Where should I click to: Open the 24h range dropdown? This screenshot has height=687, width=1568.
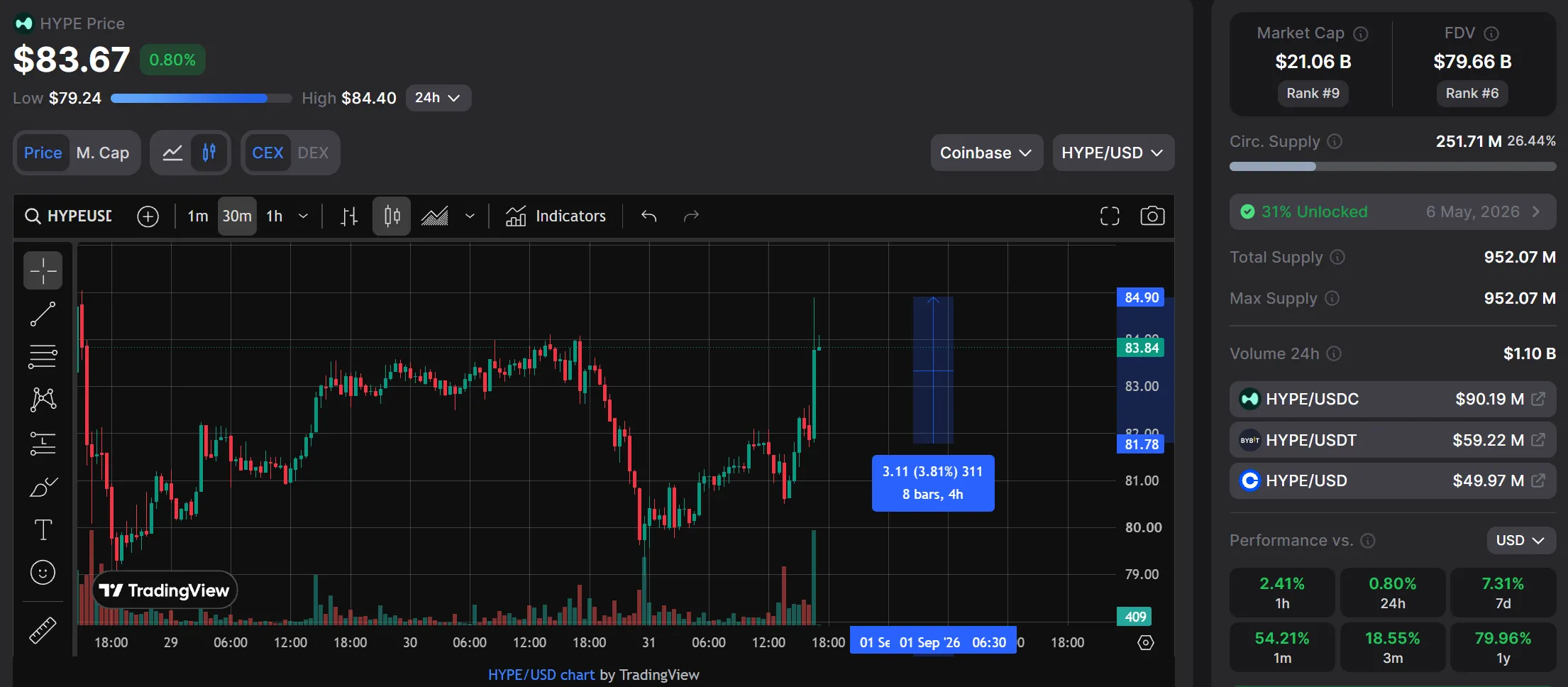(438, 98)
